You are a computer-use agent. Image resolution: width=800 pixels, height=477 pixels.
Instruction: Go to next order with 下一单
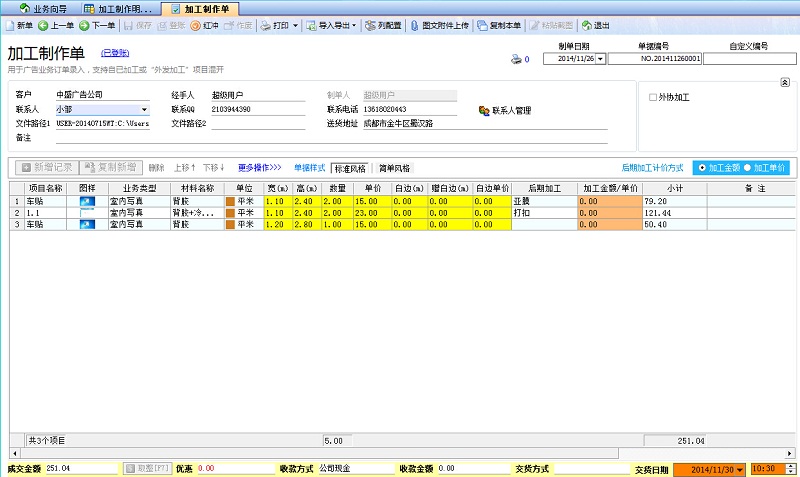point(85,25)
